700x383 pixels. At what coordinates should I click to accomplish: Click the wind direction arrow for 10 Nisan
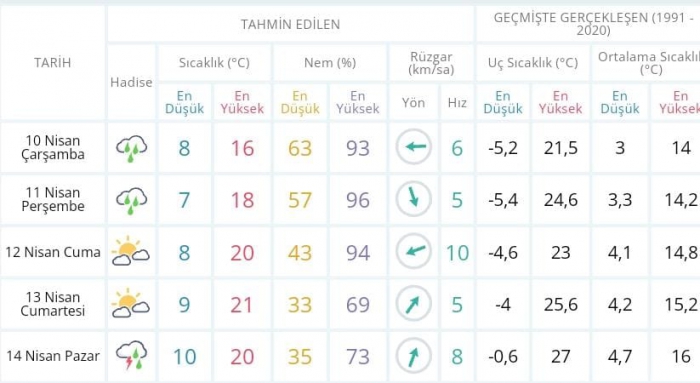[413, 147]
